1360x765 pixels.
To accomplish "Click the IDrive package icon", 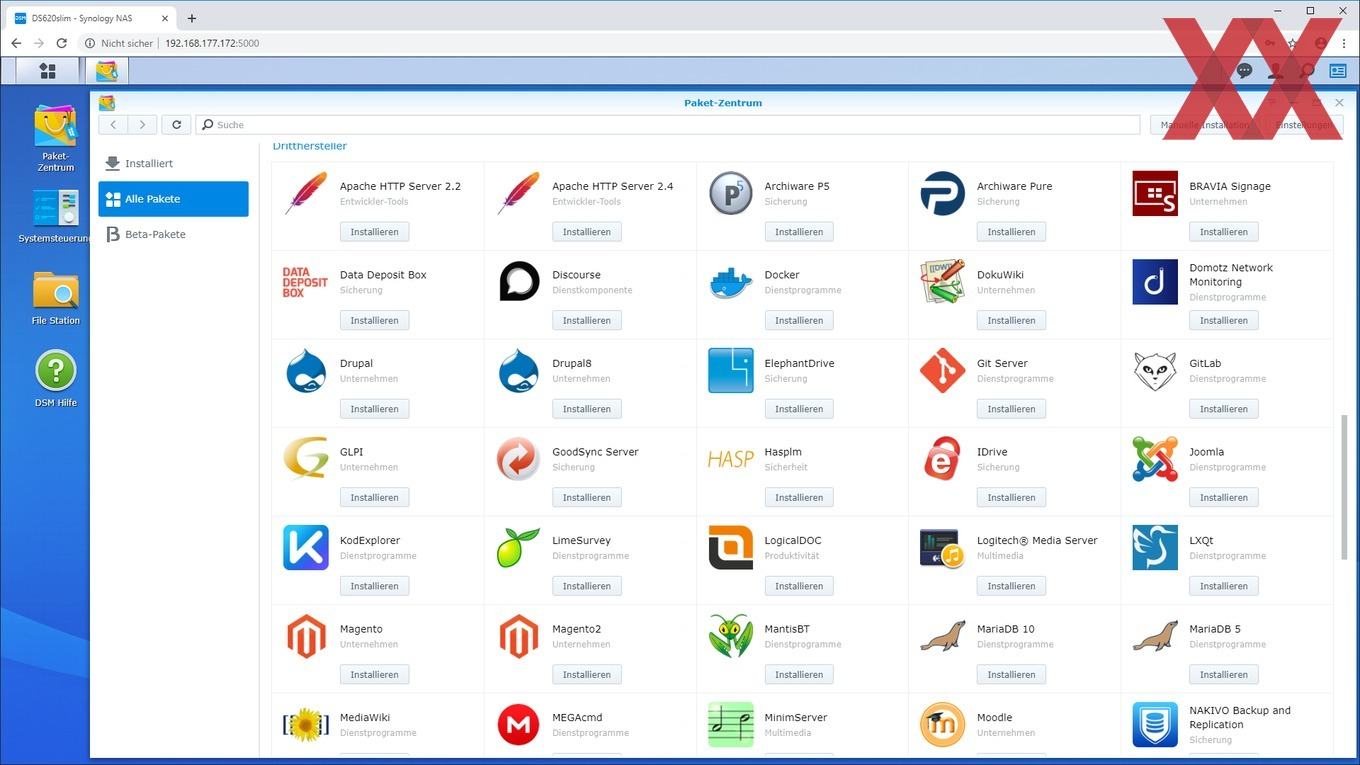I will (943, 459).
